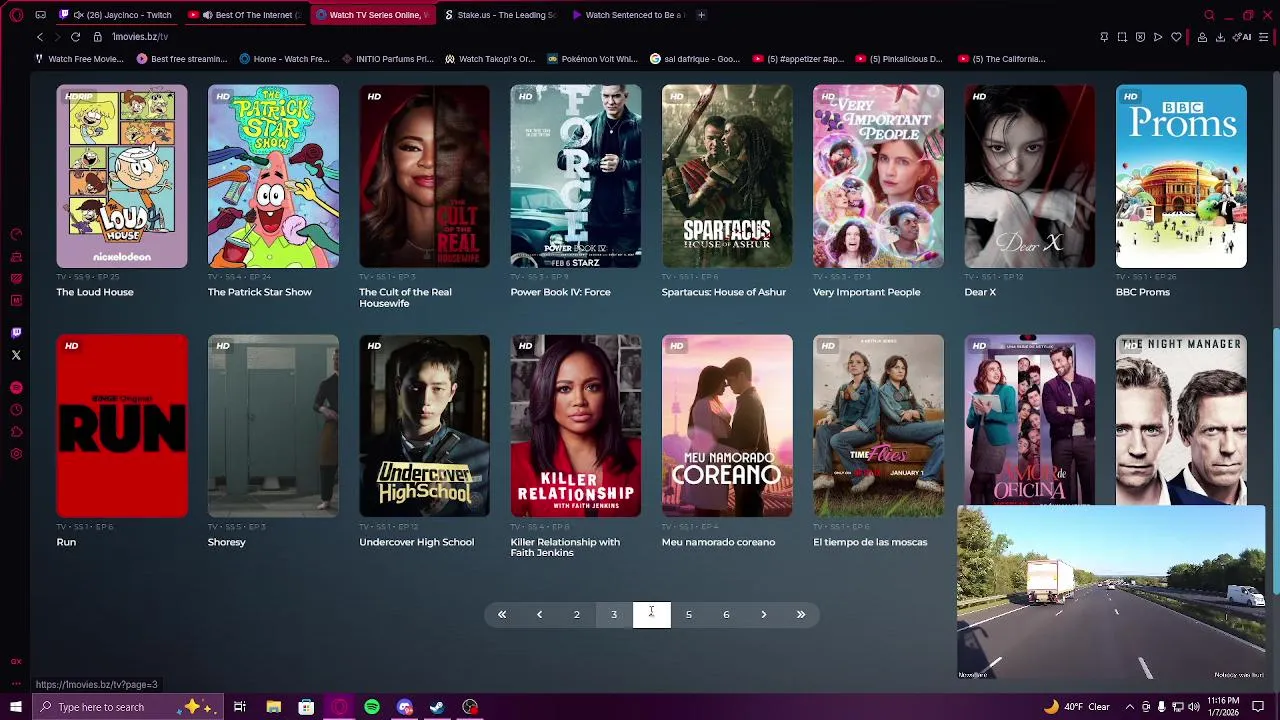The width and height of the screenshot is (1280, 720).
Task: Go to first page of results
Action: pyautogui.click(x=502, y=614)
